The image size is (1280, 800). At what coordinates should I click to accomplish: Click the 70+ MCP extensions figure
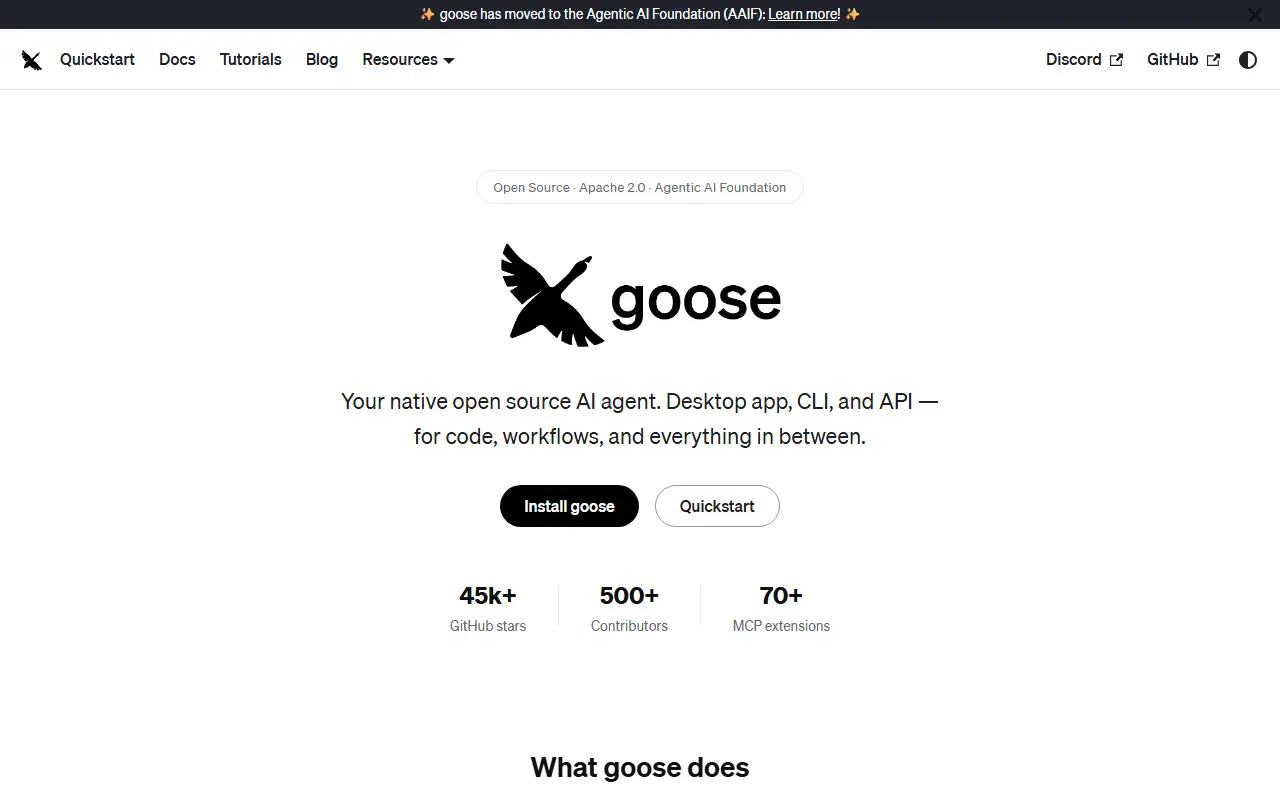coord(781,608)
